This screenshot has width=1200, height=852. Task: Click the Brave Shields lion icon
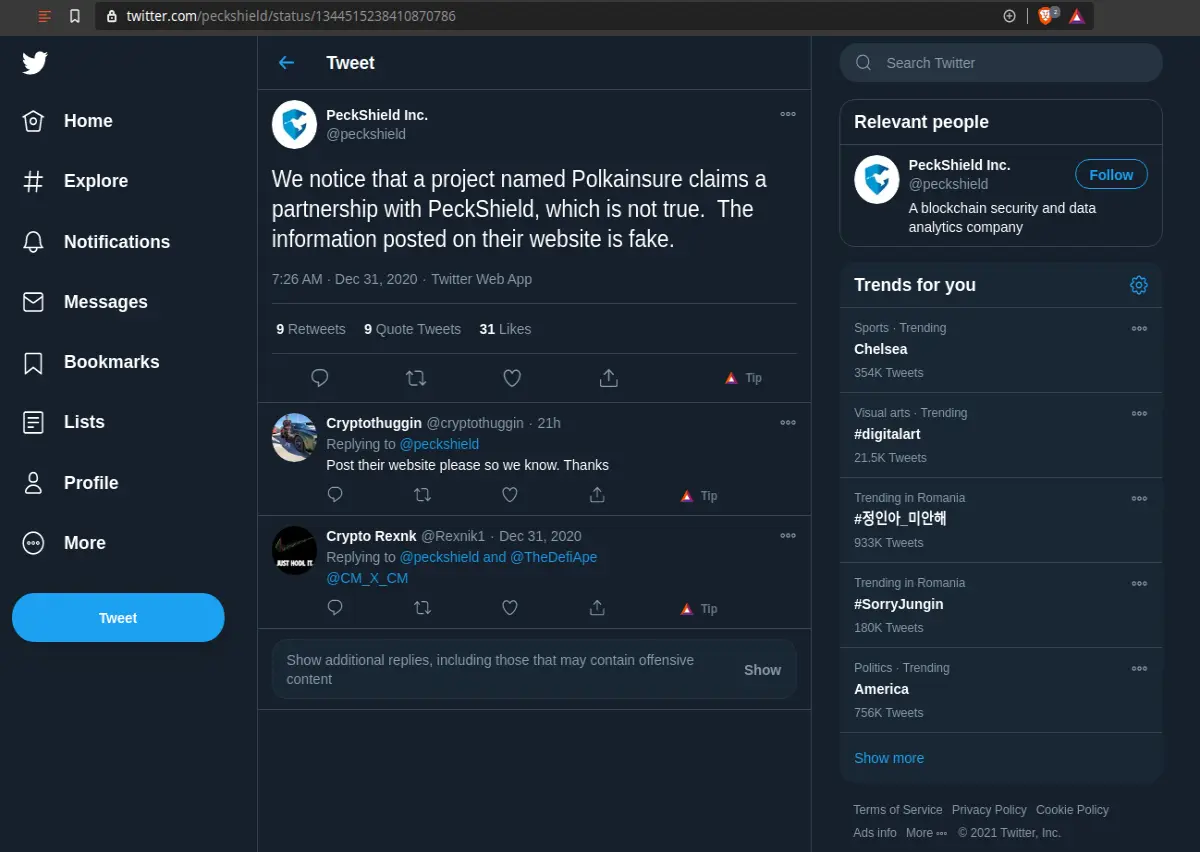coord(1046,16)
